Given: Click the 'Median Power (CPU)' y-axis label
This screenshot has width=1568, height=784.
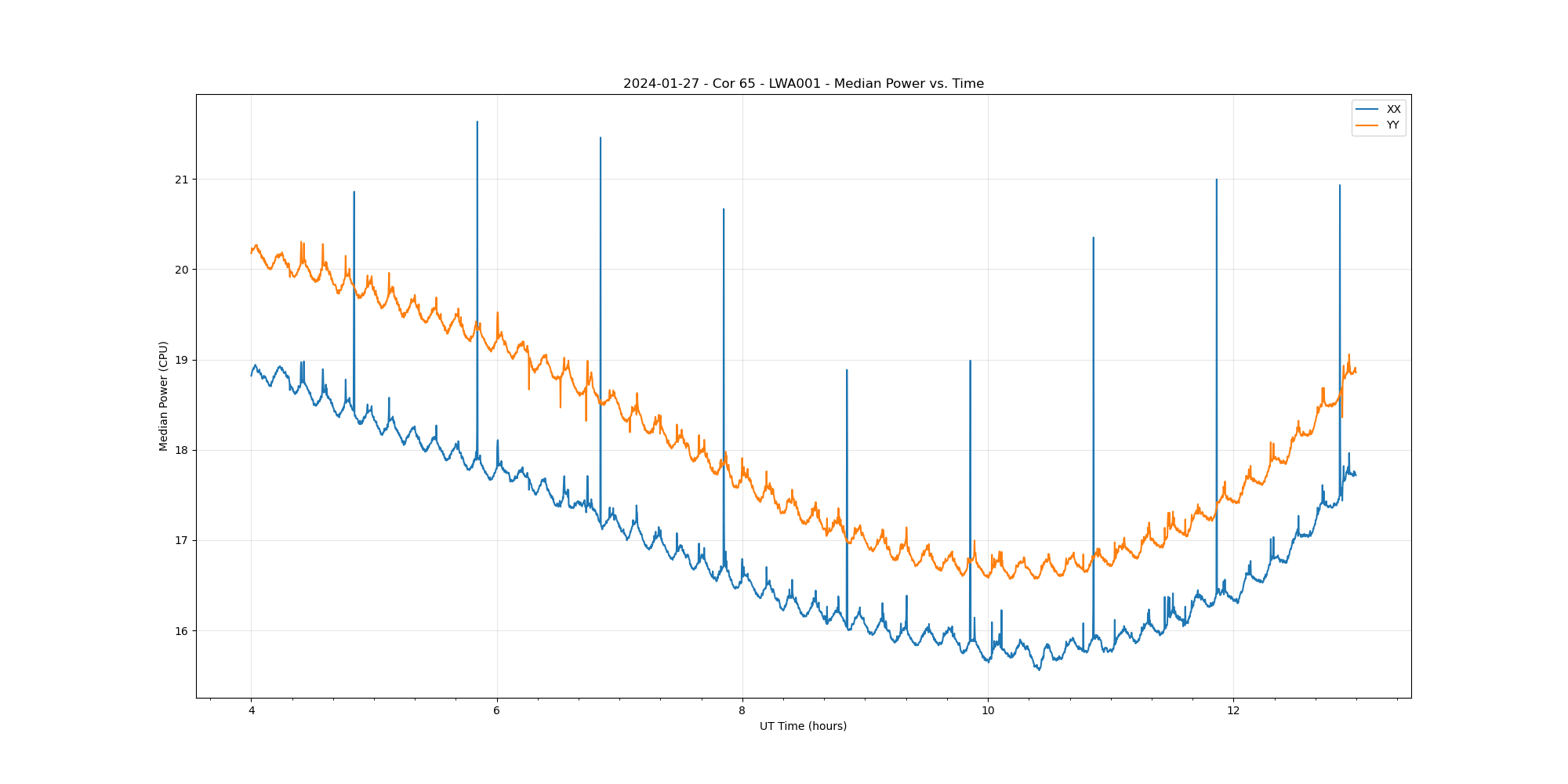Looking at the screenshot, I should pos(164,396).
